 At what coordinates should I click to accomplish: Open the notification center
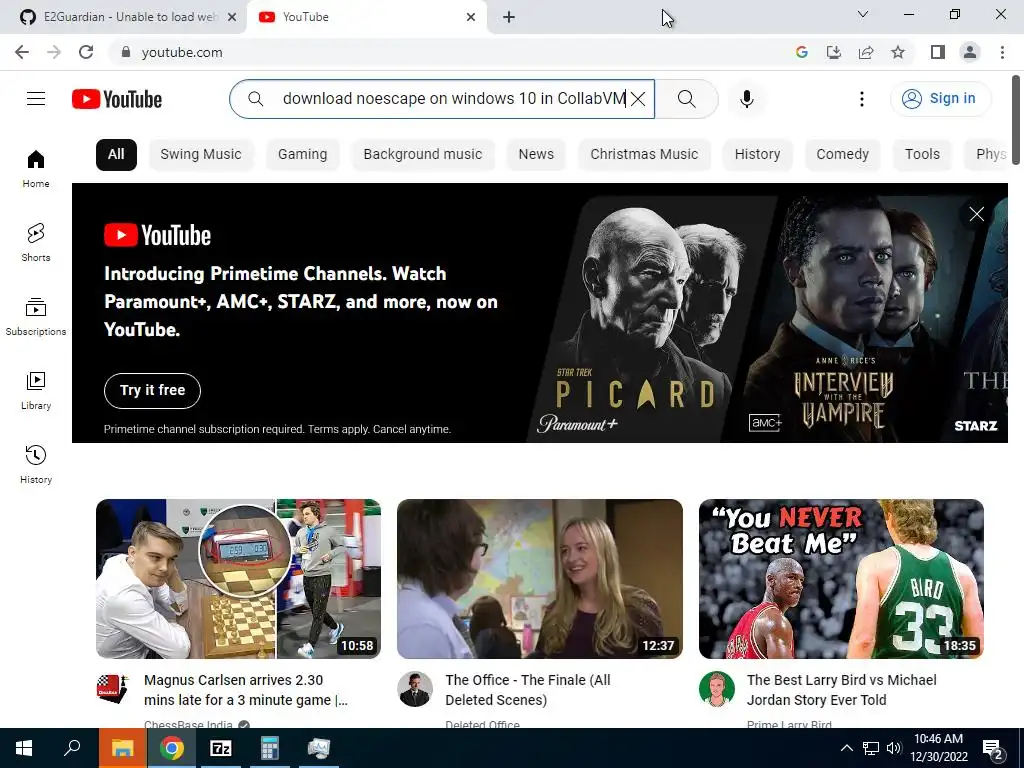point(993,748)
